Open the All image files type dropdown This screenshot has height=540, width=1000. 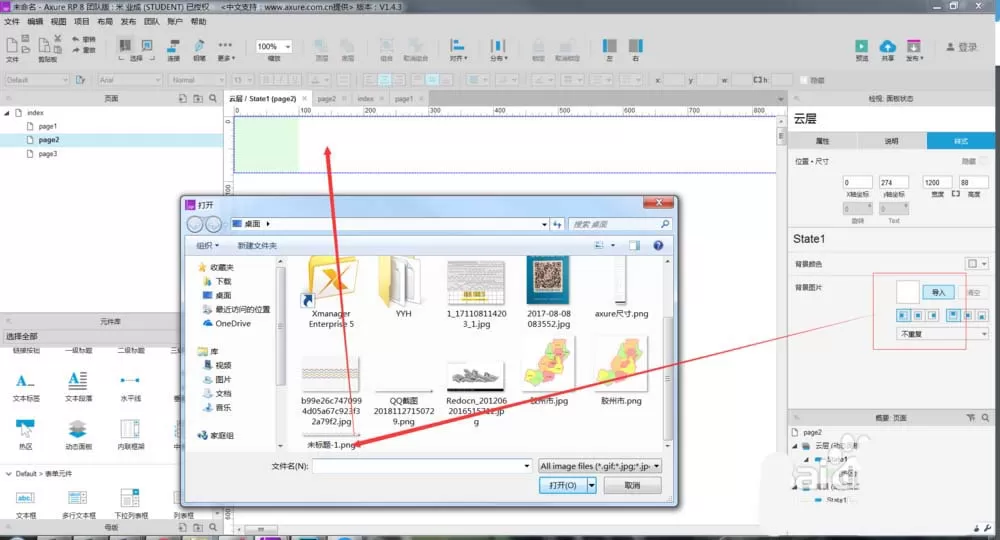[x=599, y=466]
